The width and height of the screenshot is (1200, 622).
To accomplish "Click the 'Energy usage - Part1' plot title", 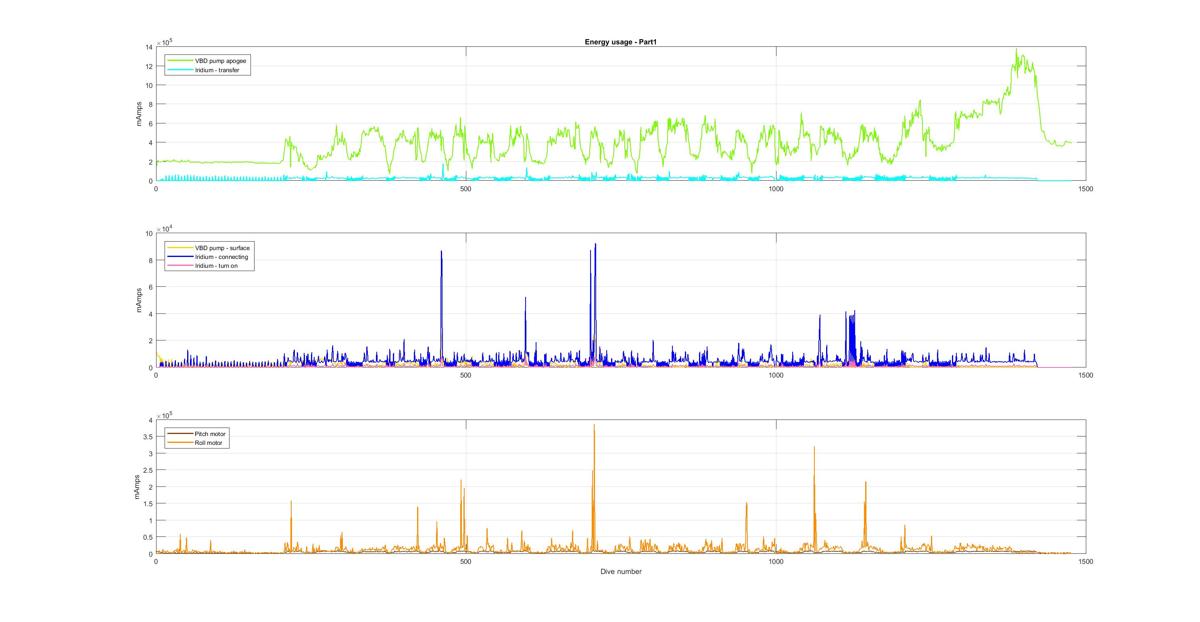I will 621,42.
